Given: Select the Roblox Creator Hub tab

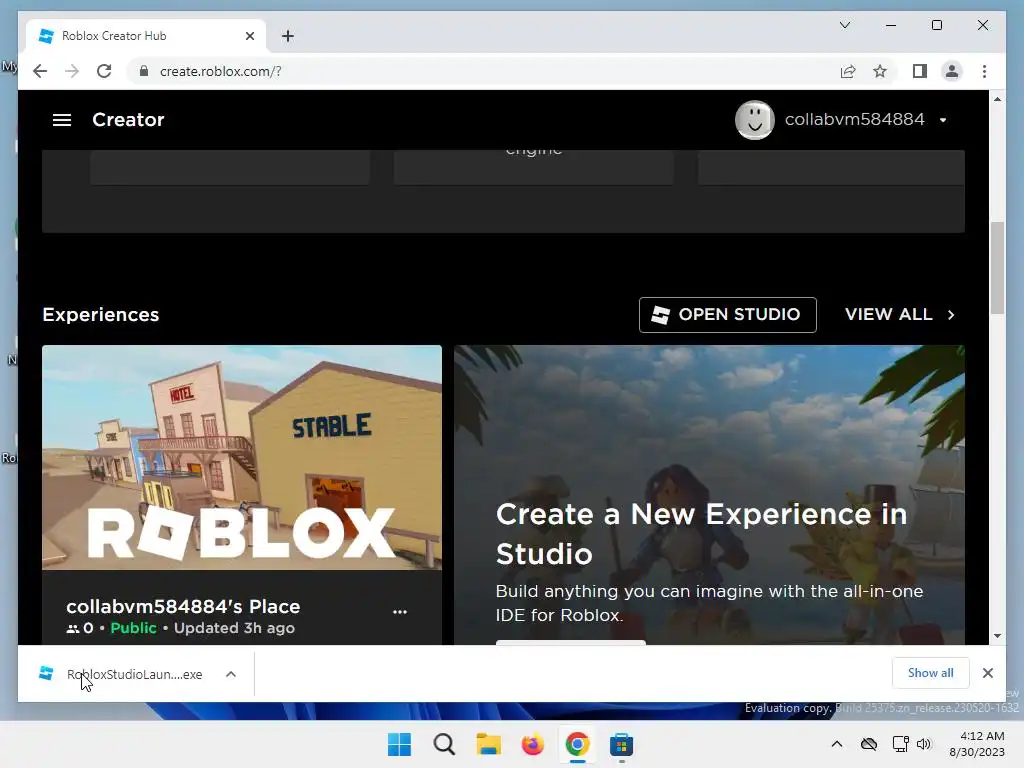Looking at the screenshot, I should 146,36.
